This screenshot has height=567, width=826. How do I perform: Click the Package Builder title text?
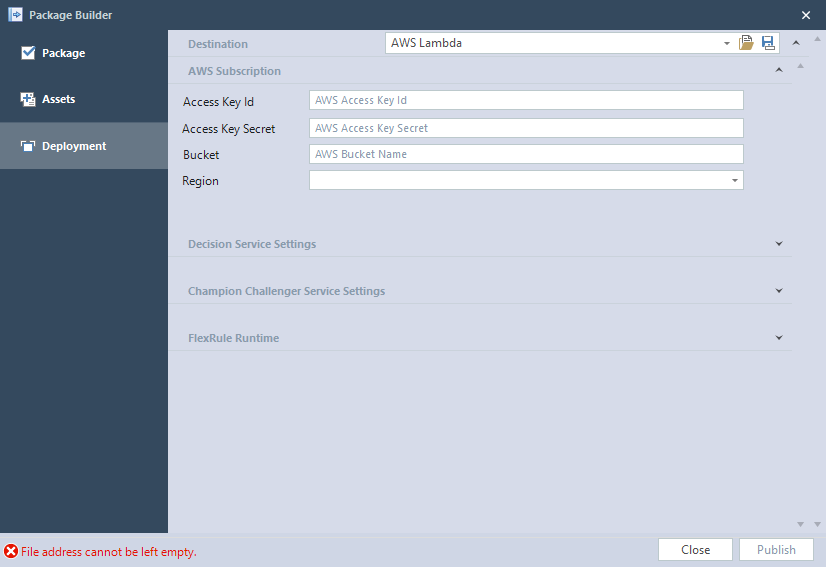tap(71, 15)
